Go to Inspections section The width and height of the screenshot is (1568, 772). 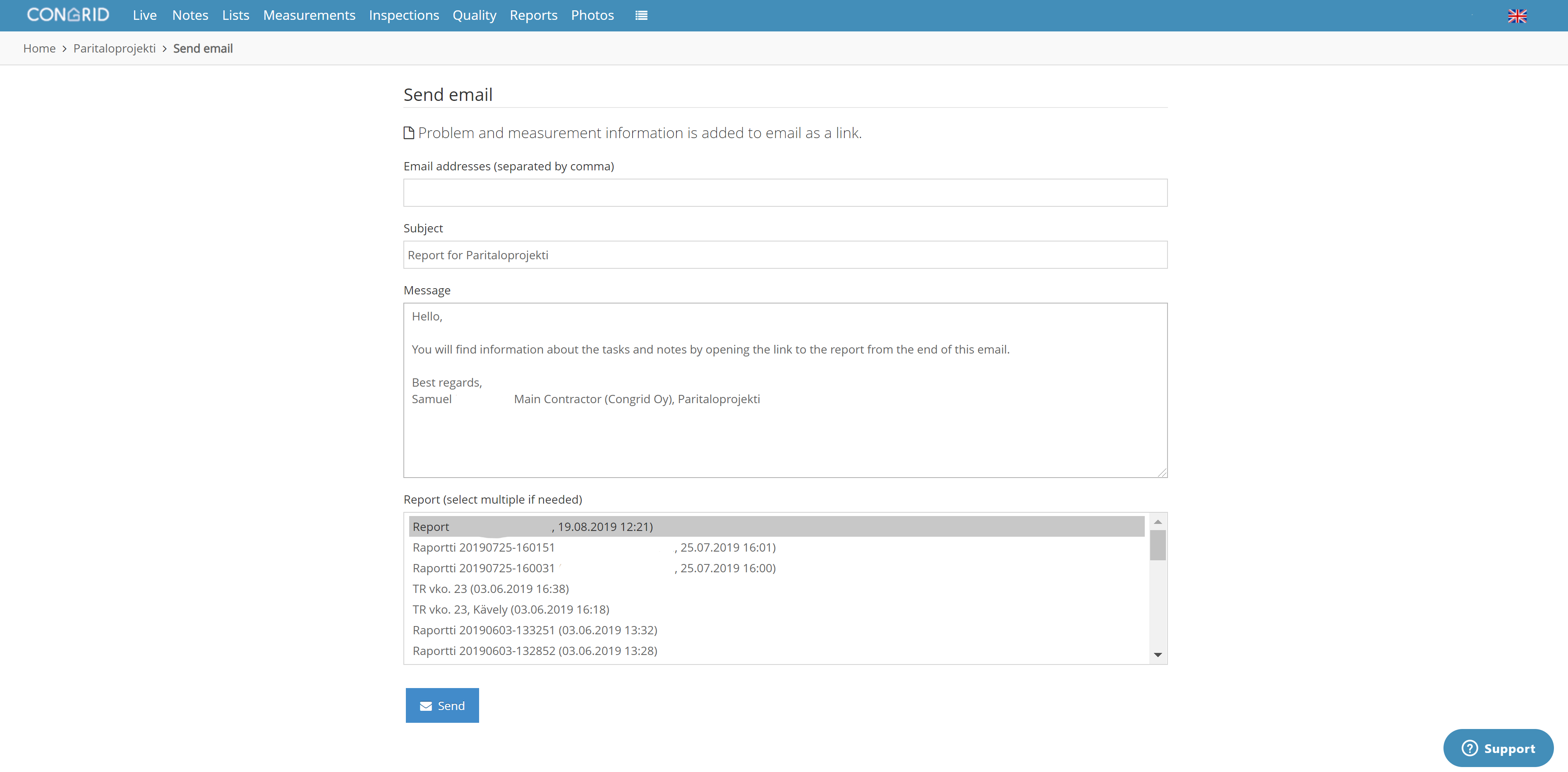click(x=403, y=15)
